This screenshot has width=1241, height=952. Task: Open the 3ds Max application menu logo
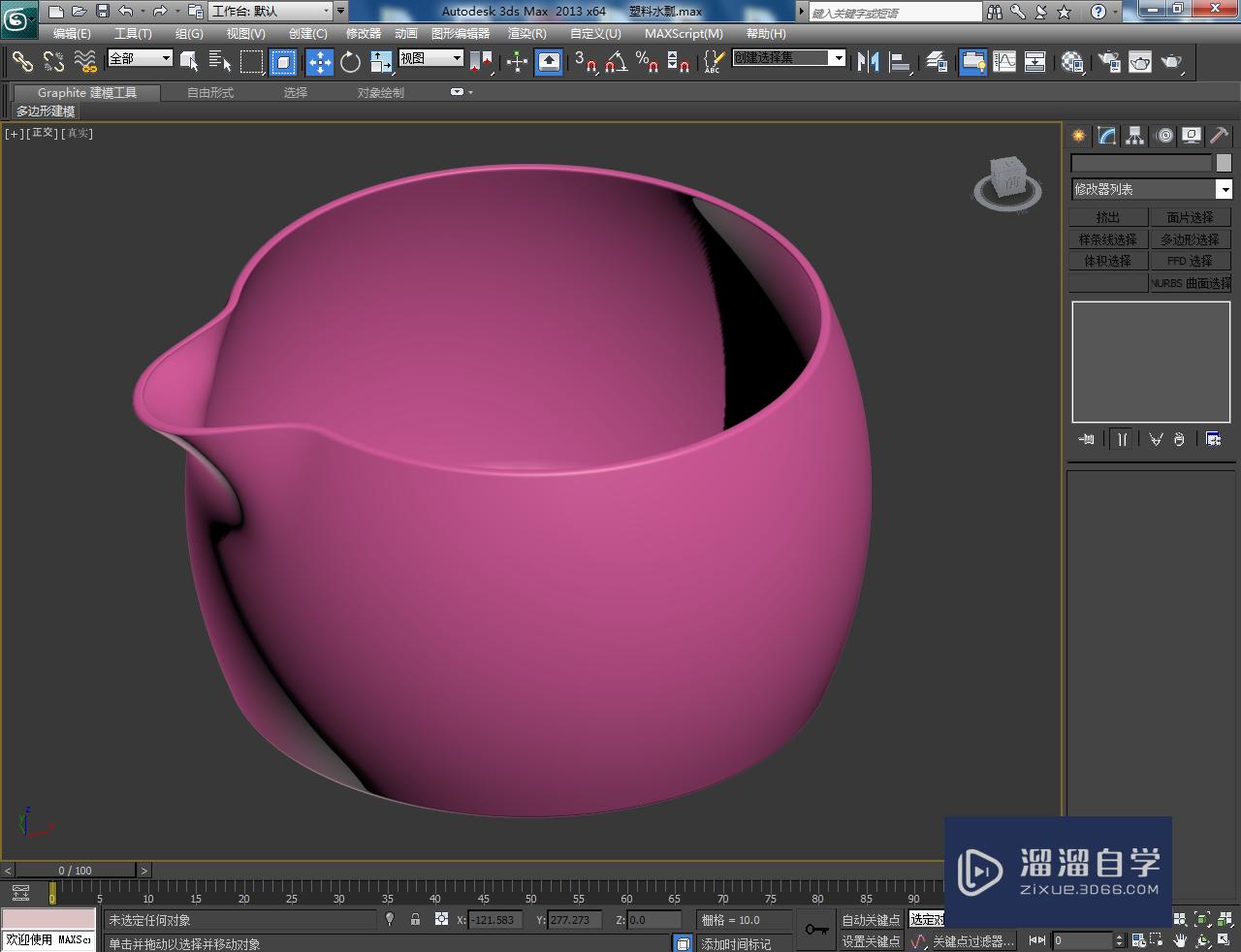[18, 17]
